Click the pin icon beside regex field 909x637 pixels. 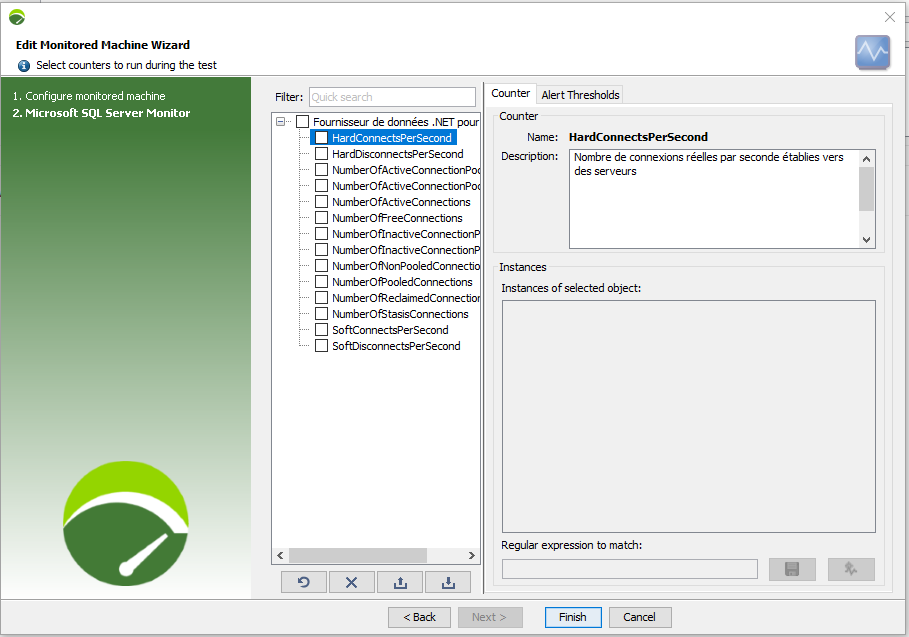click(850, 569)
